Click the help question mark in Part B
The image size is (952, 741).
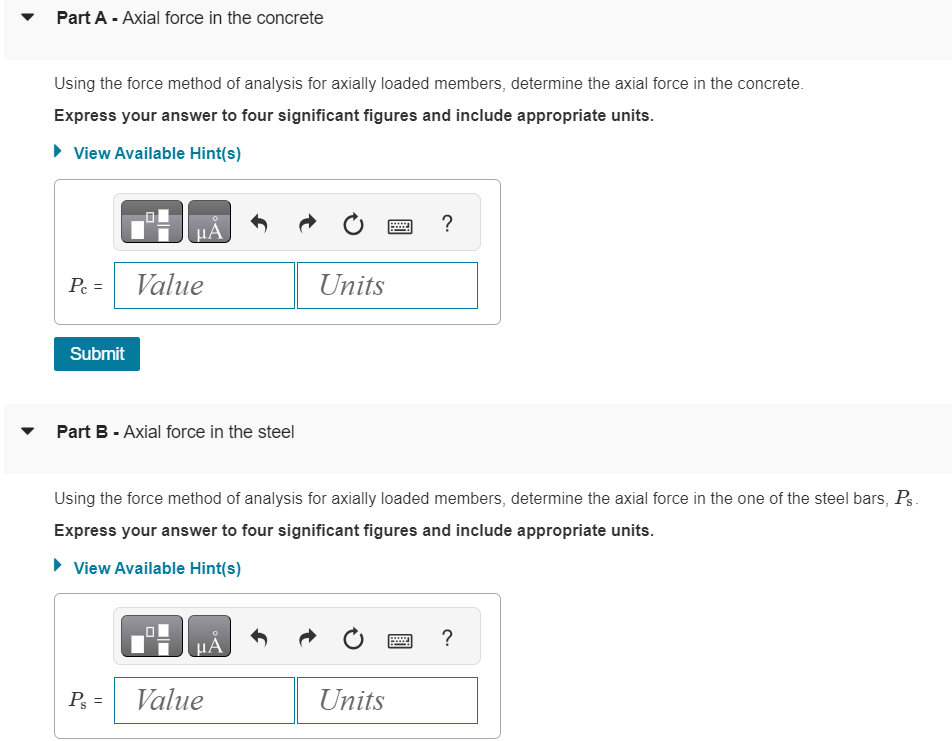pos(446,638)
